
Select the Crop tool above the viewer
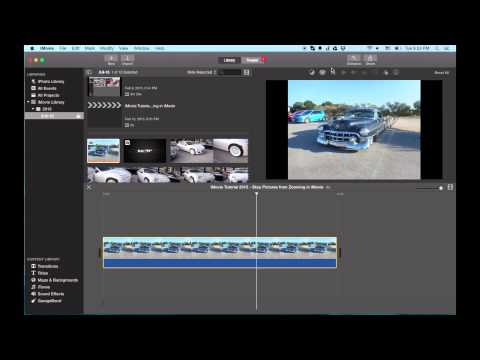point(333,72)
